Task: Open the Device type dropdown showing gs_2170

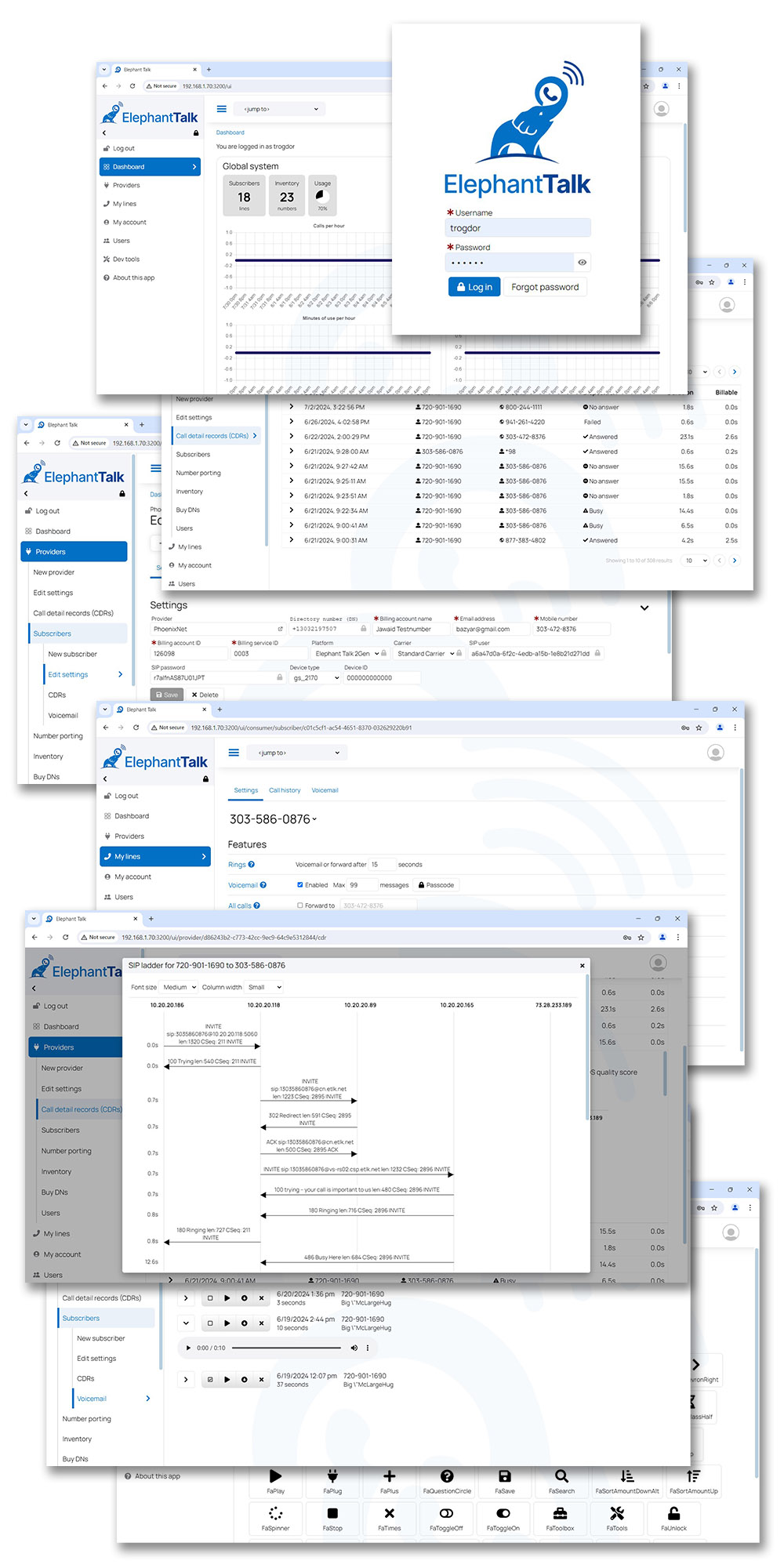Action: 315,678
